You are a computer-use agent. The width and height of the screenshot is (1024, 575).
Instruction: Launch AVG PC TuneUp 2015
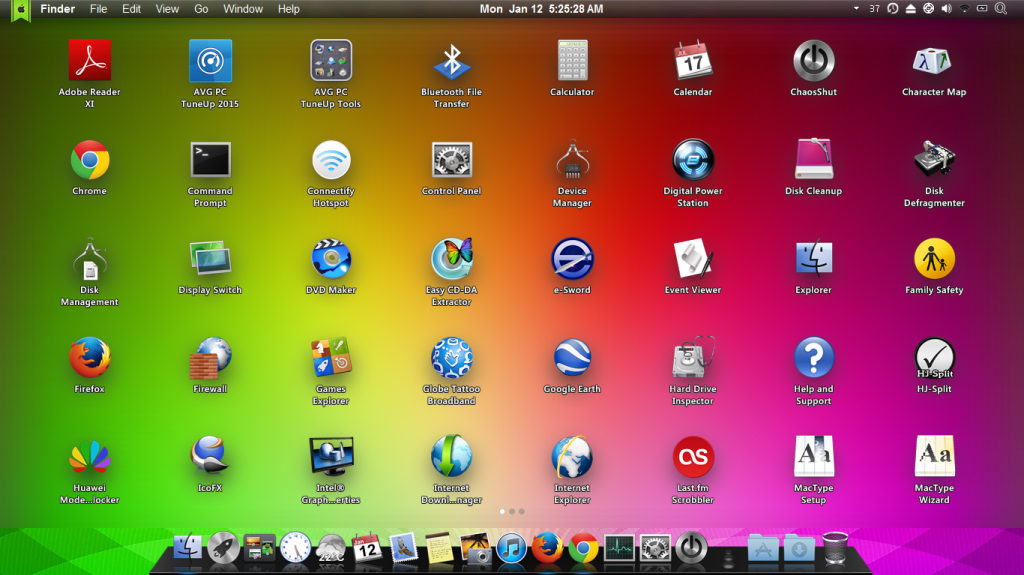pyautogui.click(x=210, y=61)
